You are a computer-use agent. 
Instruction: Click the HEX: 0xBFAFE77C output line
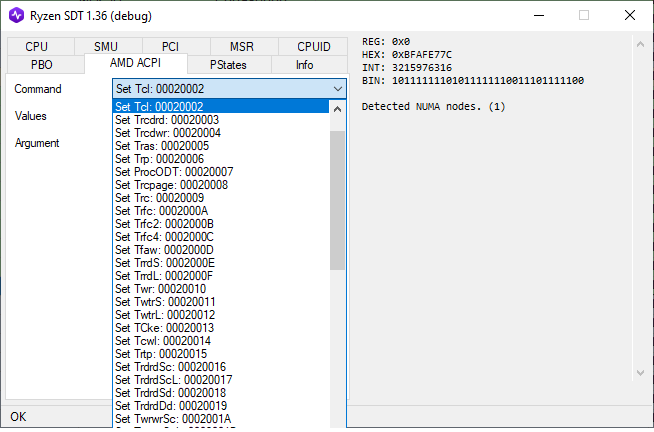point(407,55)
